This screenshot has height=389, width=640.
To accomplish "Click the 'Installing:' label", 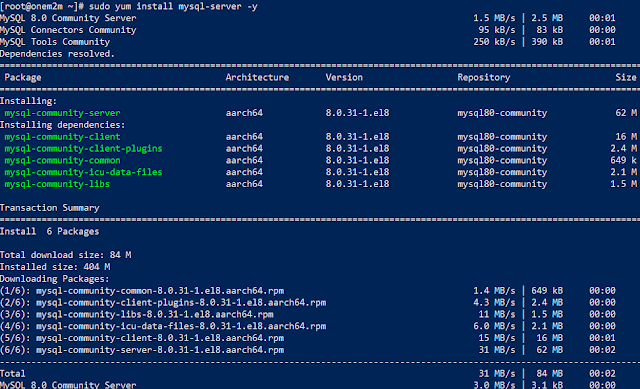I will pyautogui.click(x=29, y=101).
